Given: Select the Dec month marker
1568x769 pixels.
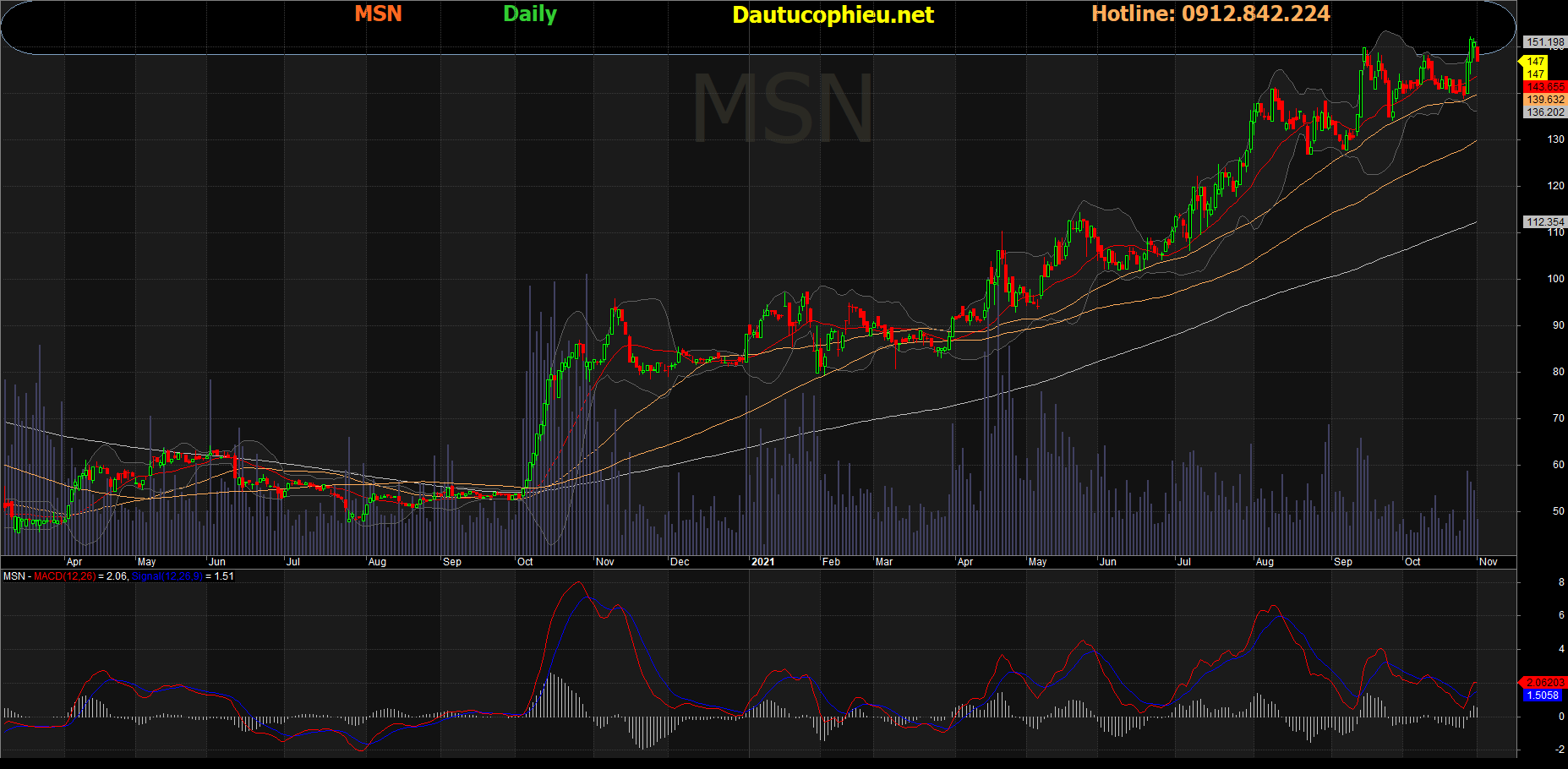Looking at the screenshot, I should (x=680, y=562).
